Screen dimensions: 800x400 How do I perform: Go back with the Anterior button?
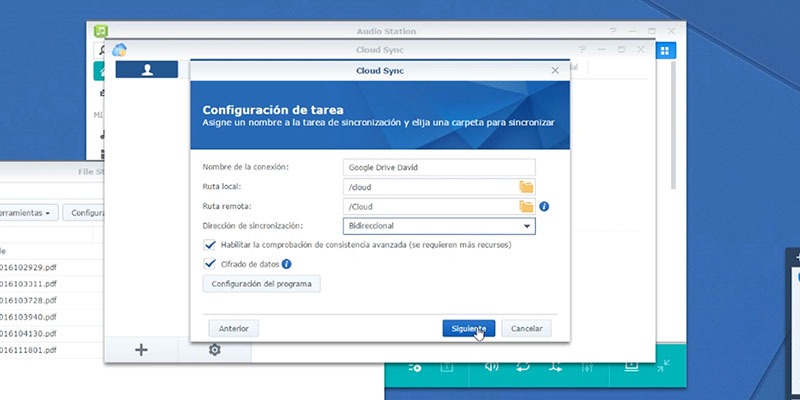tap(234, 329)
